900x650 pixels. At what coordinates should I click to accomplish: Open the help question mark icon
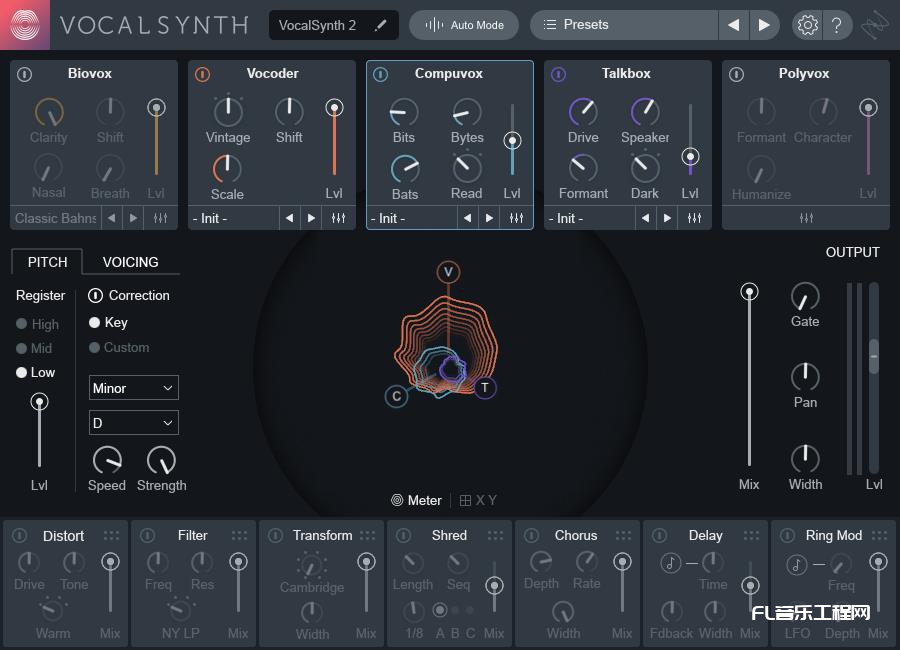tap(838, 25)
